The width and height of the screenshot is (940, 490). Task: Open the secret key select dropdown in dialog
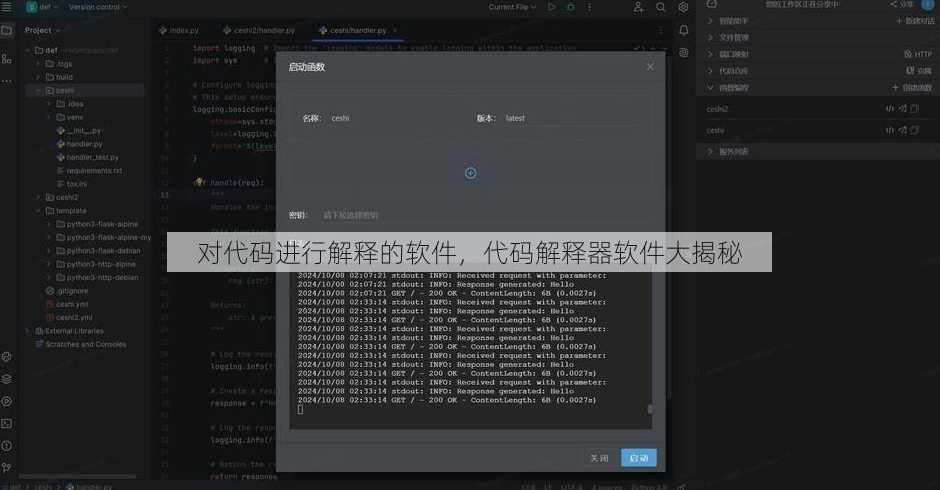tap(468, 215)
